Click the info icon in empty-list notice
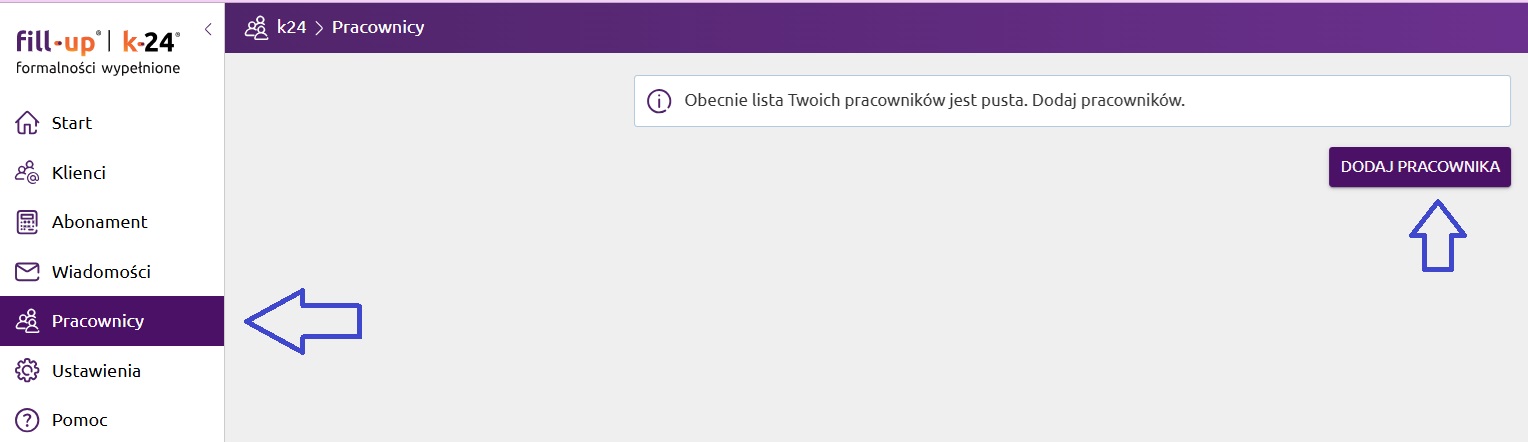 click(658, 102)
